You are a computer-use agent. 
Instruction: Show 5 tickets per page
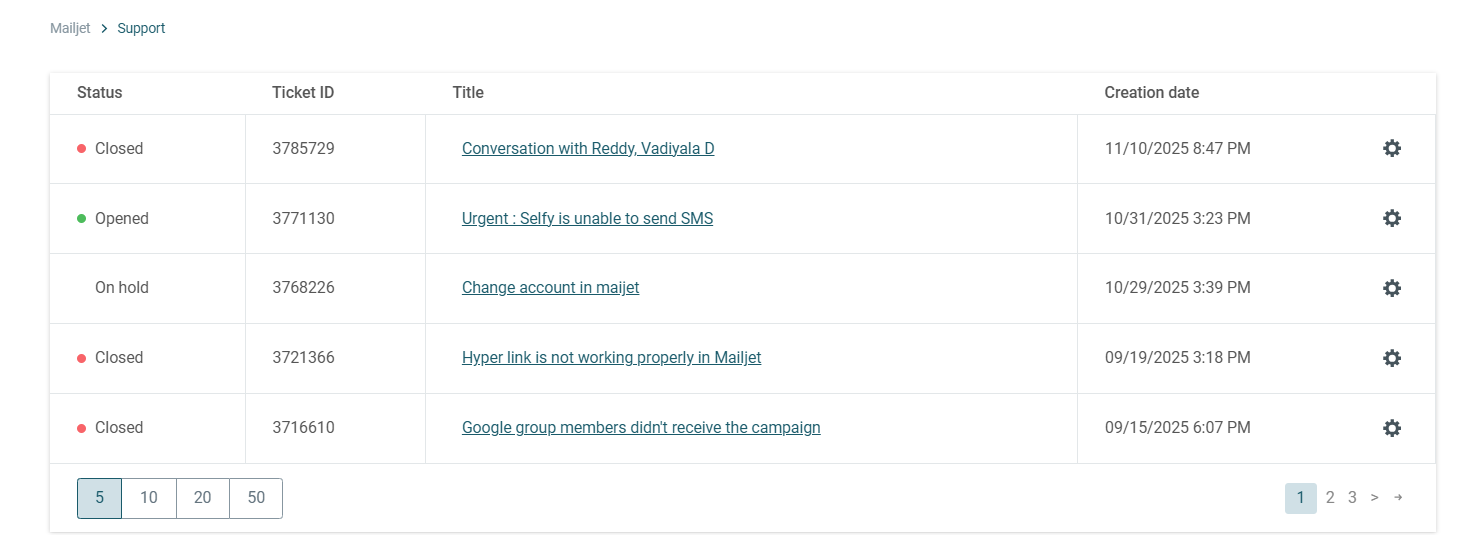click(99, 498)
